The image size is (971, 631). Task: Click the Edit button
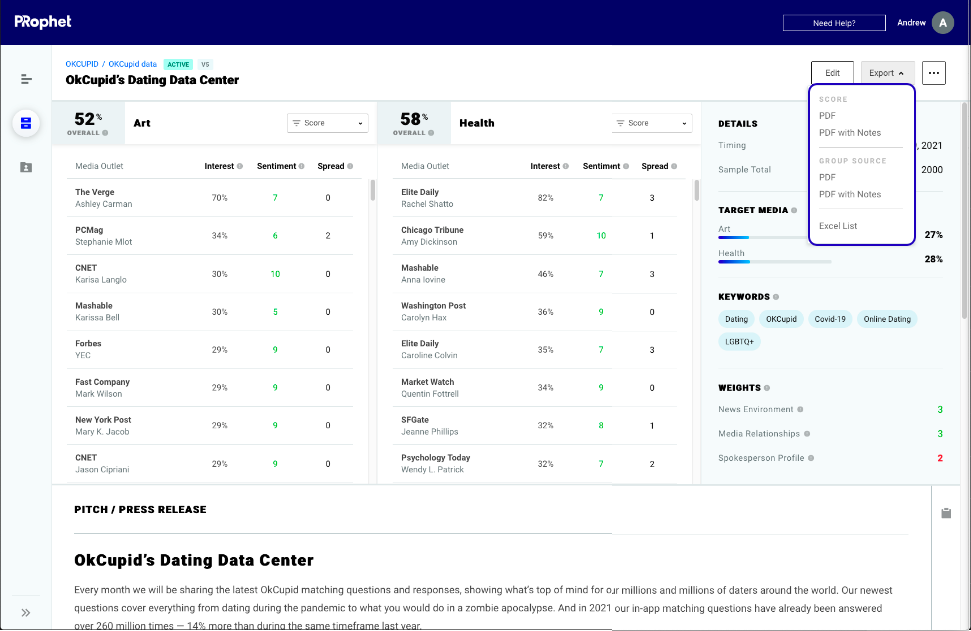coord(832,73)
